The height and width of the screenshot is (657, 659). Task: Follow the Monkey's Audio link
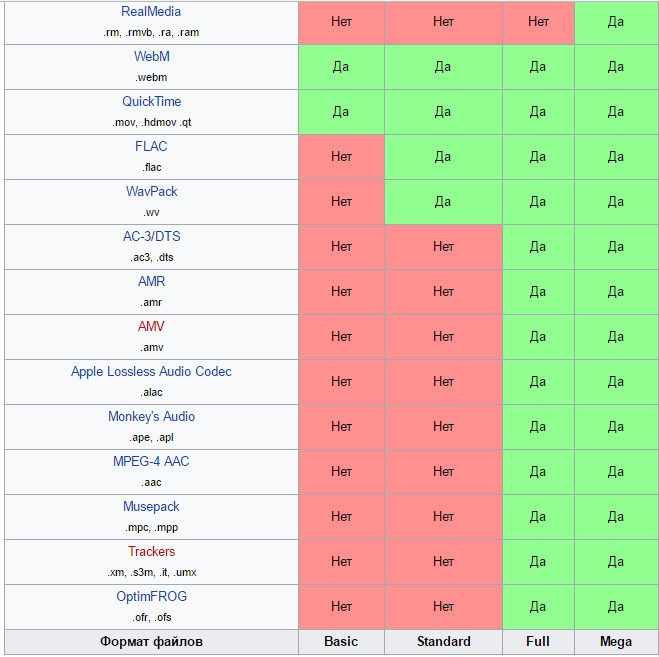pyautogui.click(x=151, y=417)
